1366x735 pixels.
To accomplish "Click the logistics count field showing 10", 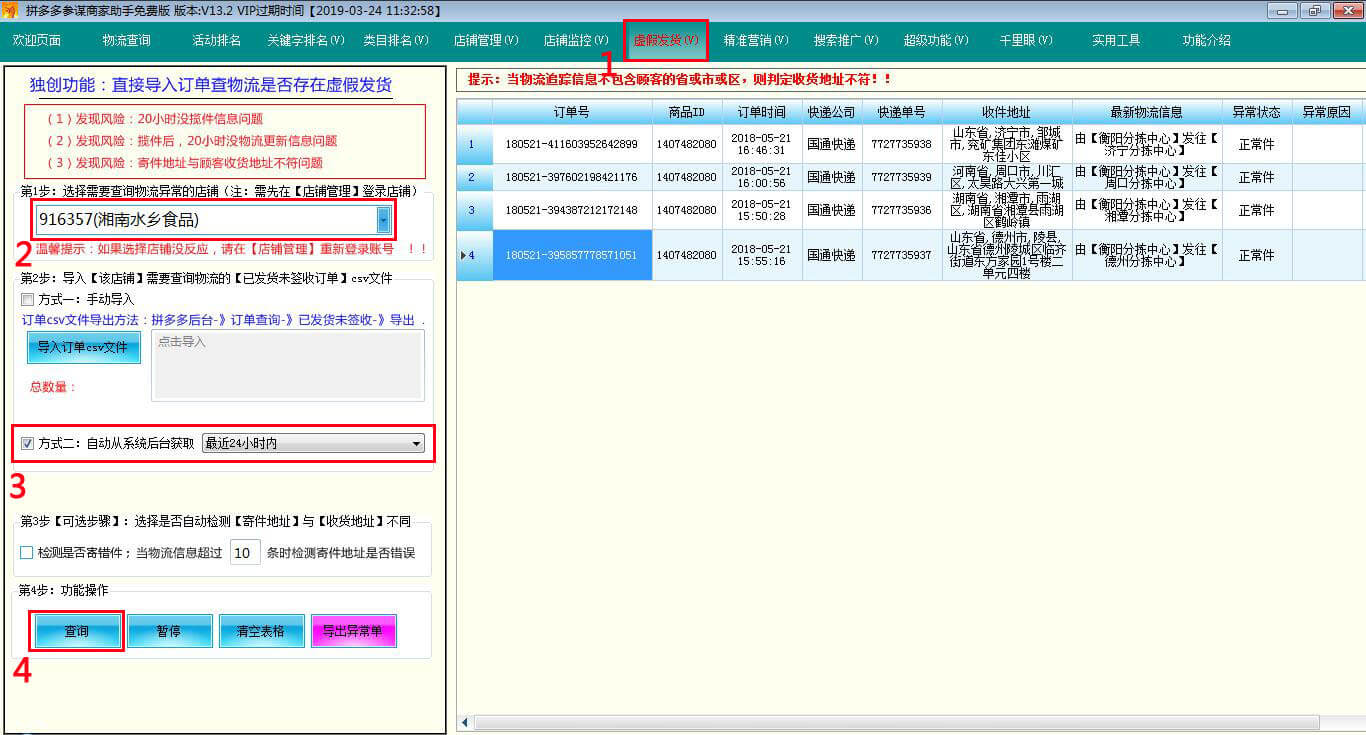I will [x=245, y=552].
